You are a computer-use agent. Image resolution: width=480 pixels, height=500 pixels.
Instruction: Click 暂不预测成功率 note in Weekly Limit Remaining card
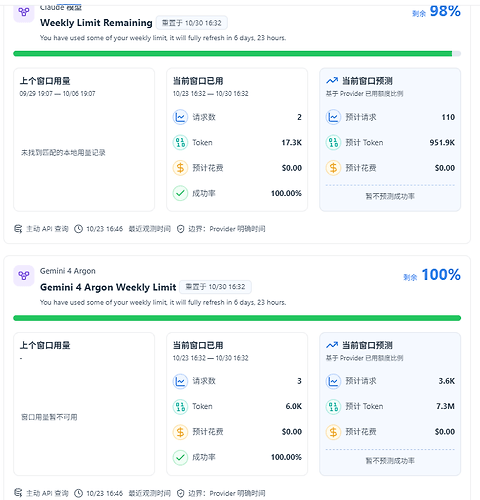(x=390, y=196)
